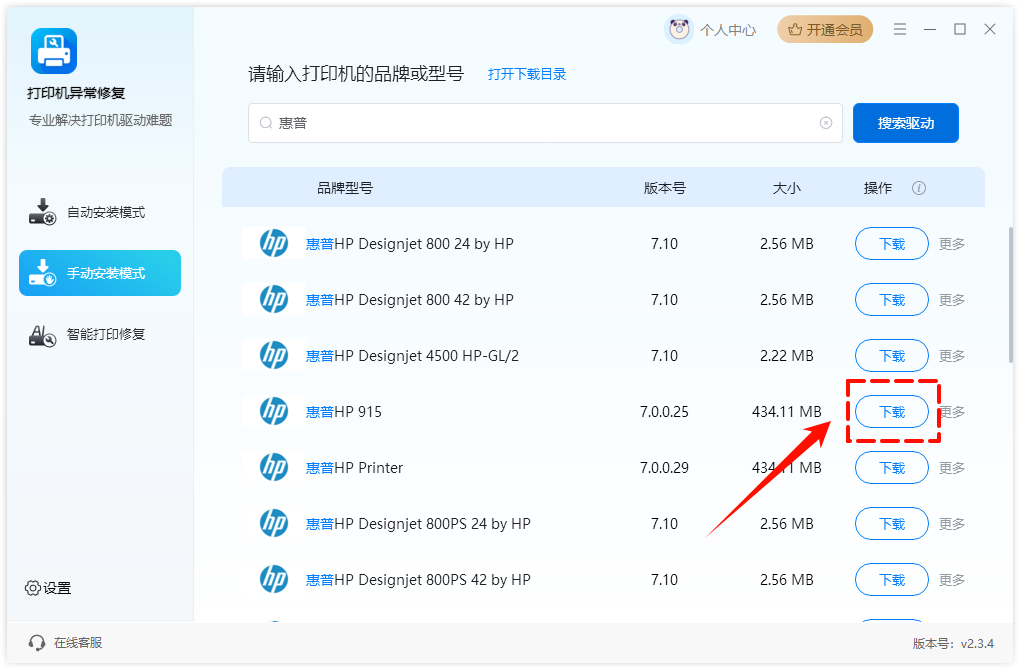Click the settings gear icon
This screenshot has height=670, width=1020.
33,588
